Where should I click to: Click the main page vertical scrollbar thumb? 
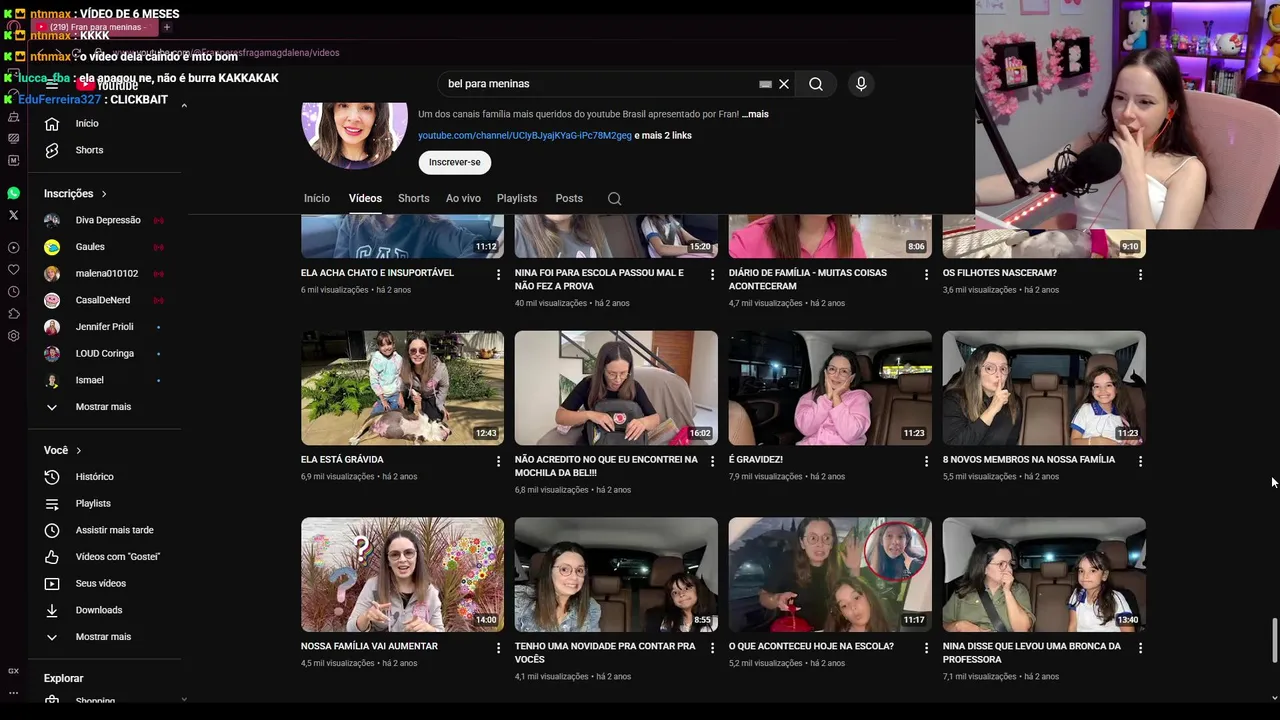1274,640
